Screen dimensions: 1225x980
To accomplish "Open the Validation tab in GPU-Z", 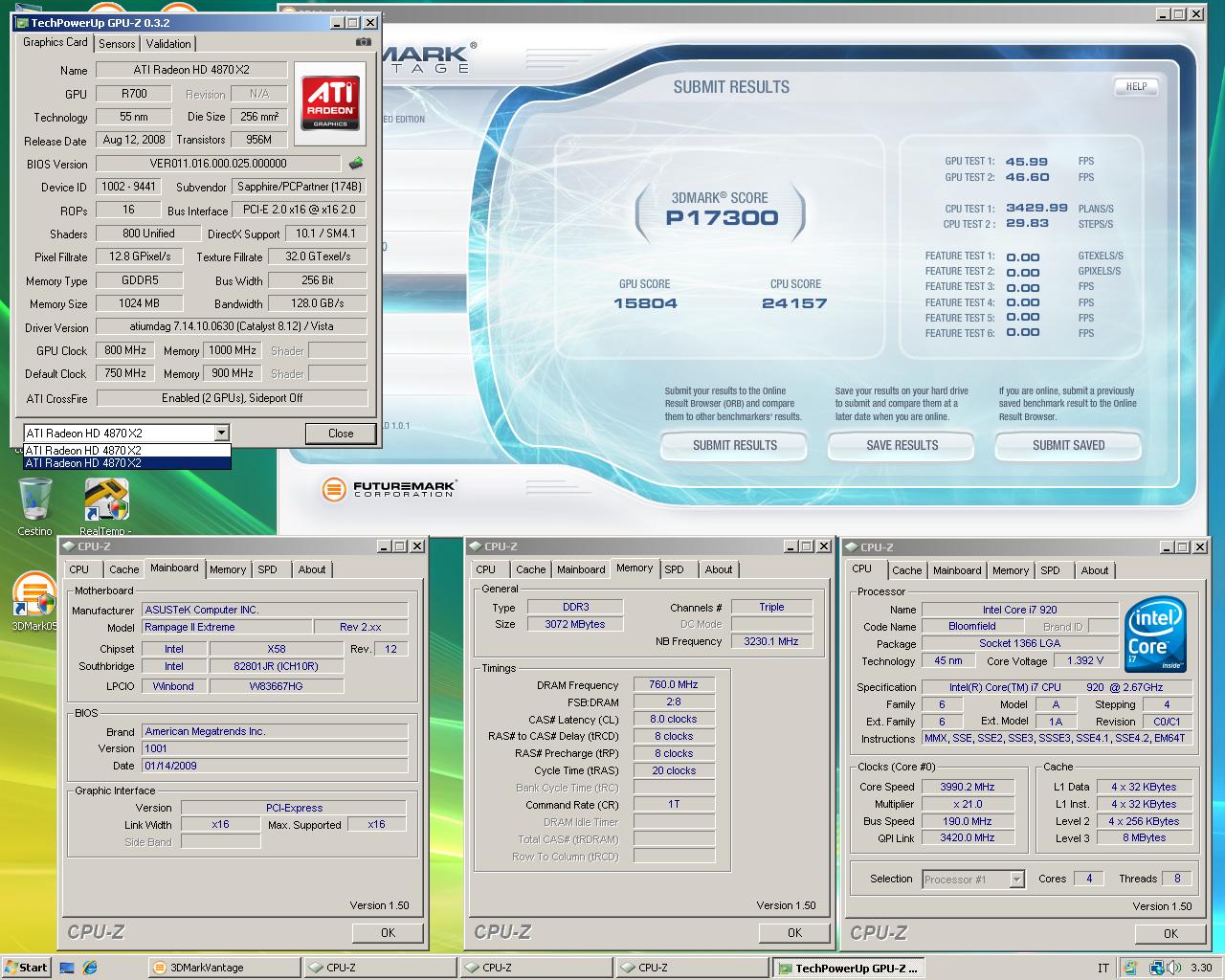I will (x=168, y=44).
